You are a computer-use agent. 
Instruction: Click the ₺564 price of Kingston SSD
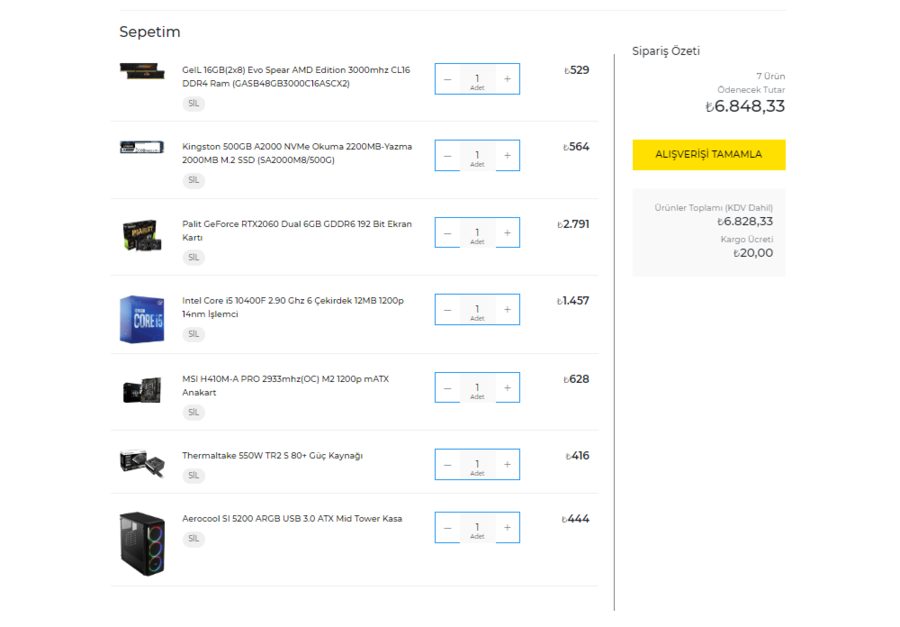[x=576, y=147]
